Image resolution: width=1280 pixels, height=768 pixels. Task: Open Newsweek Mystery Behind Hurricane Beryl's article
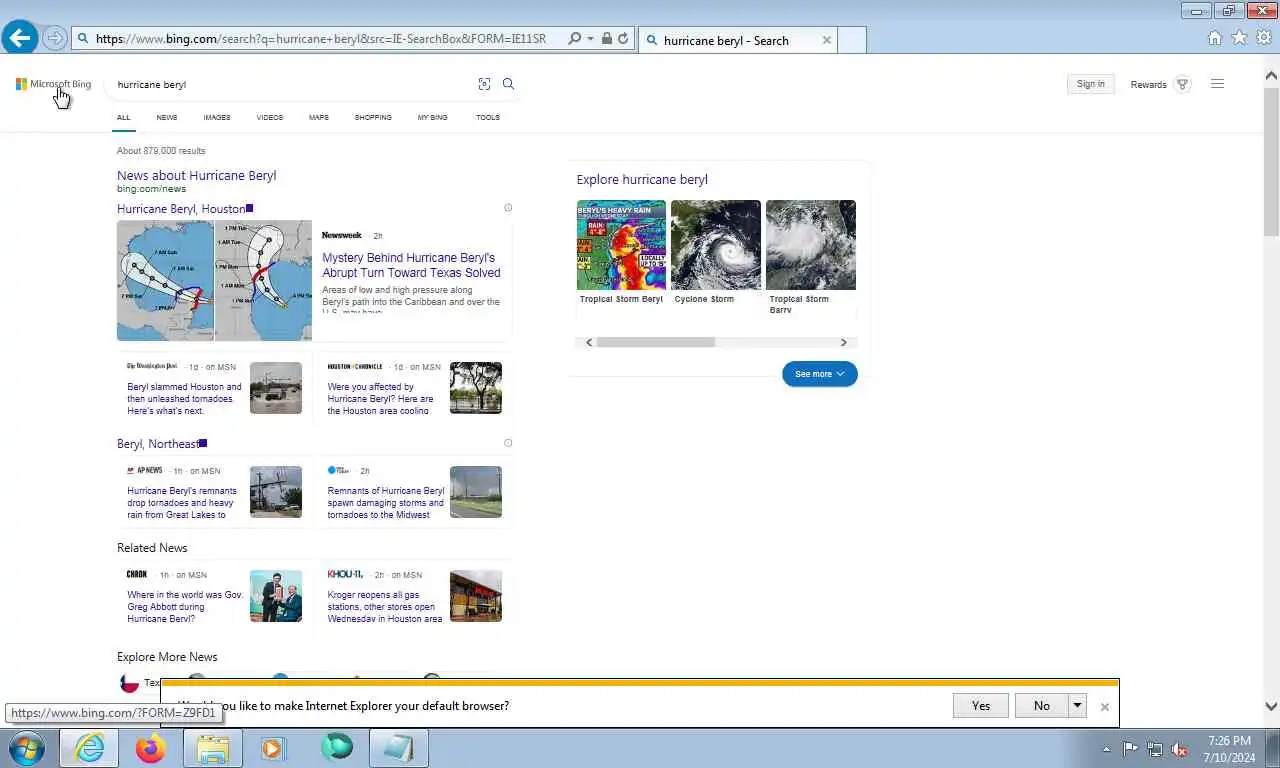coord(411,265)
